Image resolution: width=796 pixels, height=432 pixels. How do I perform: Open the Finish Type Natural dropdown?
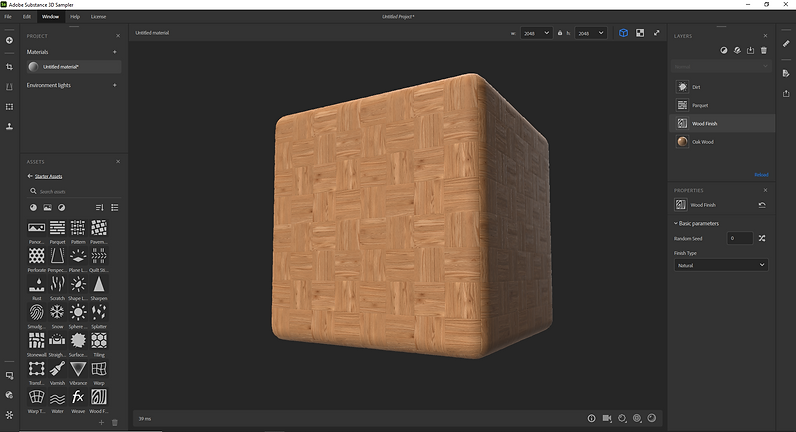(721, 265)
